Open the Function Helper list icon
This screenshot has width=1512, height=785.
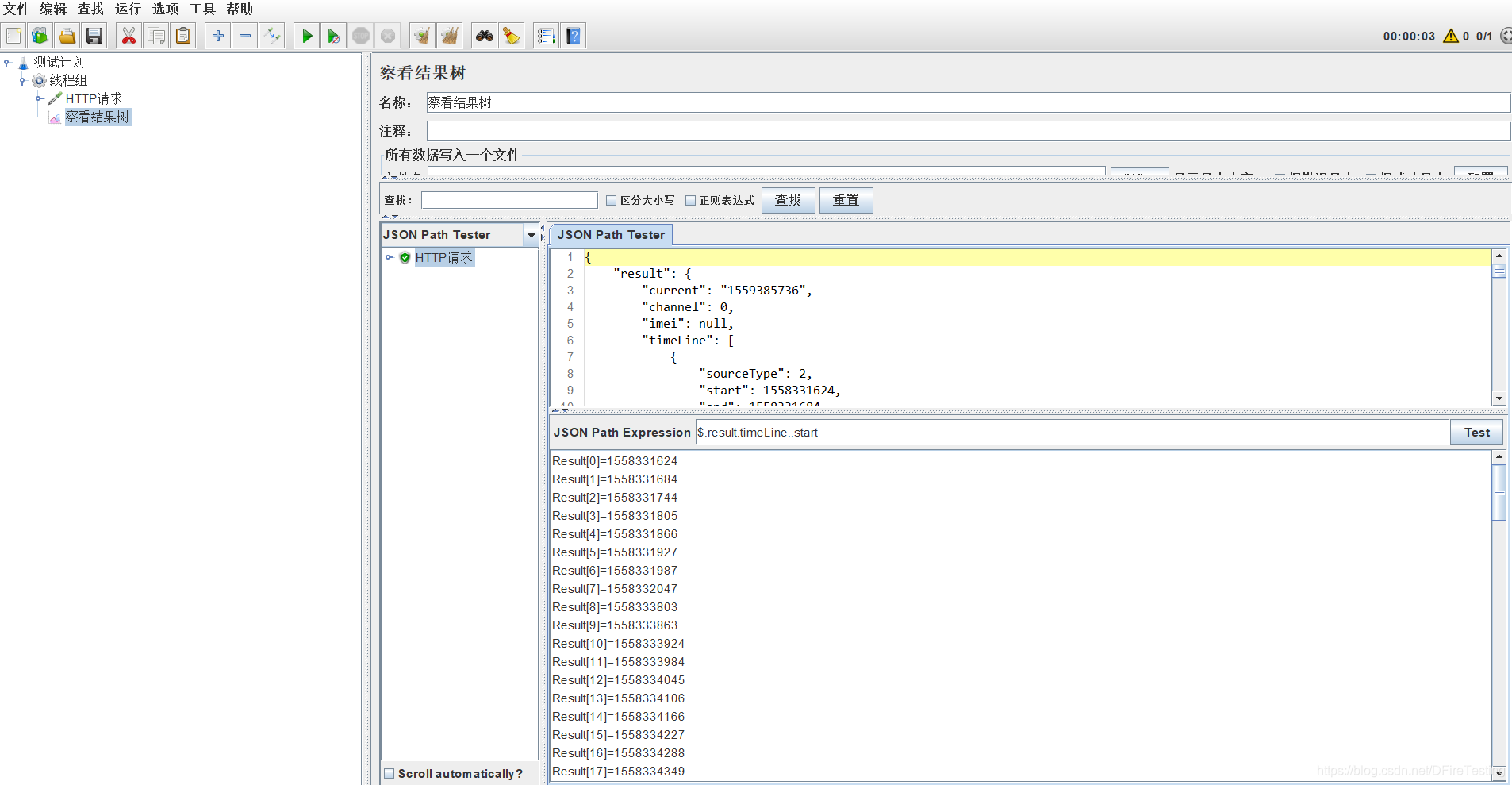click(x=546, y=36)
